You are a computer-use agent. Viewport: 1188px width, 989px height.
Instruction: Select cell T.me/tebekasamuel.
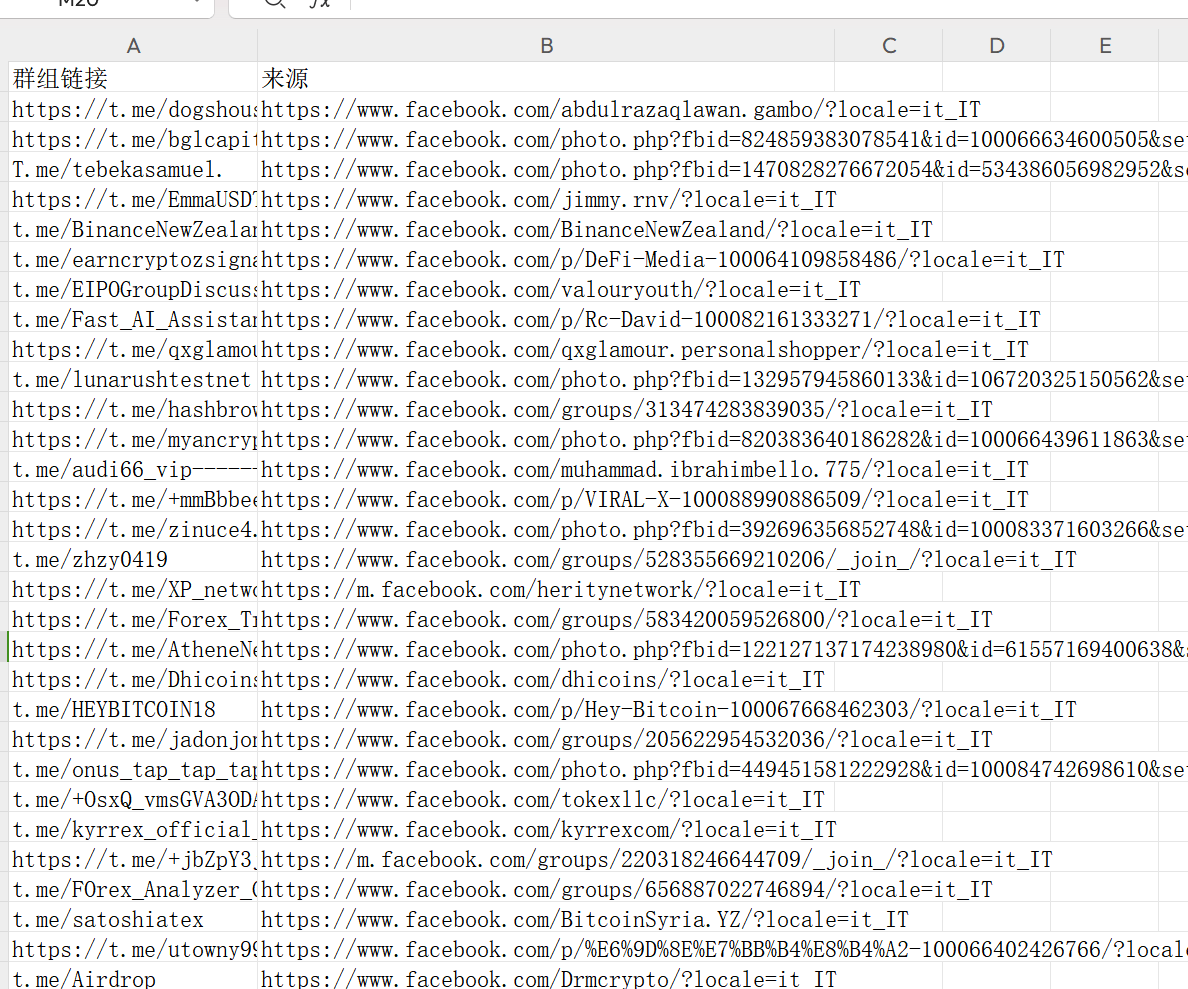point(133,169)
